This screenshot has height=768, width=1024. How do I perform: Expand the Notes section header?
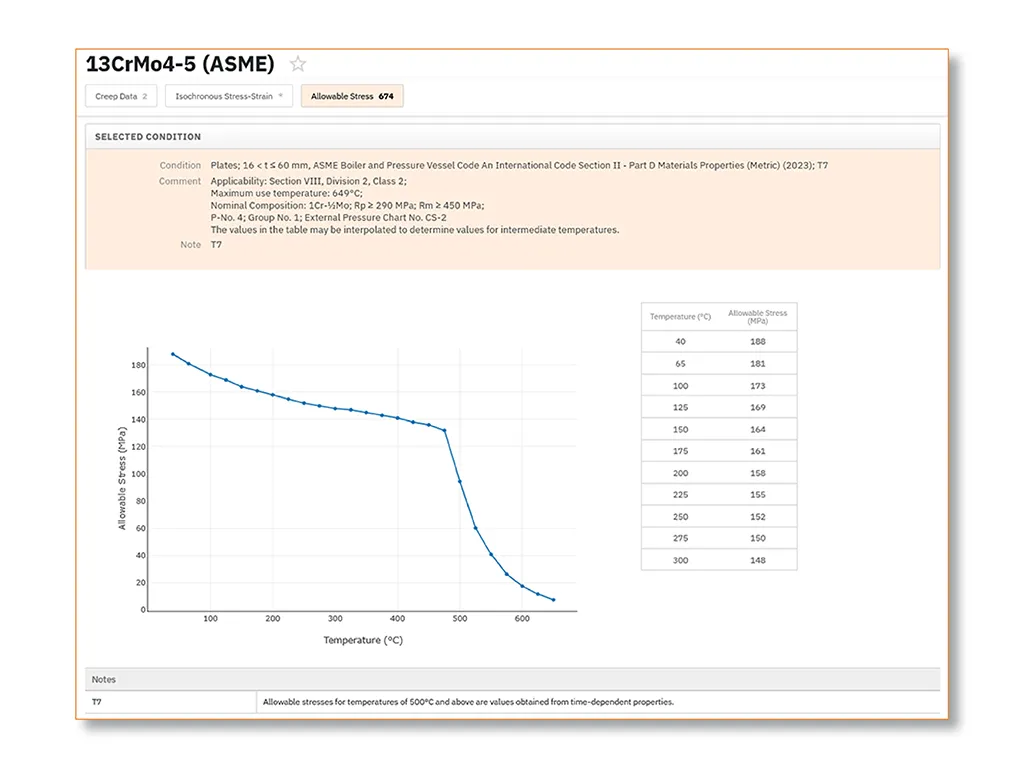pos(104,679)
